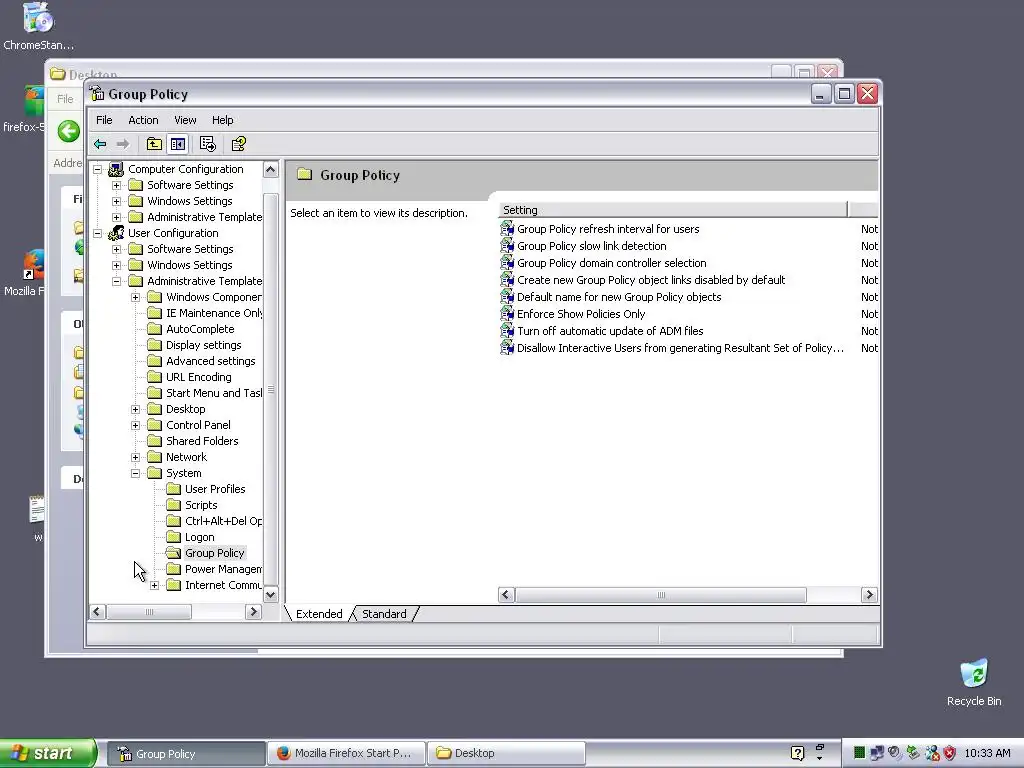Click the security shield tray icon
This screenshot has height=768, width=1024.
point(950,753)
